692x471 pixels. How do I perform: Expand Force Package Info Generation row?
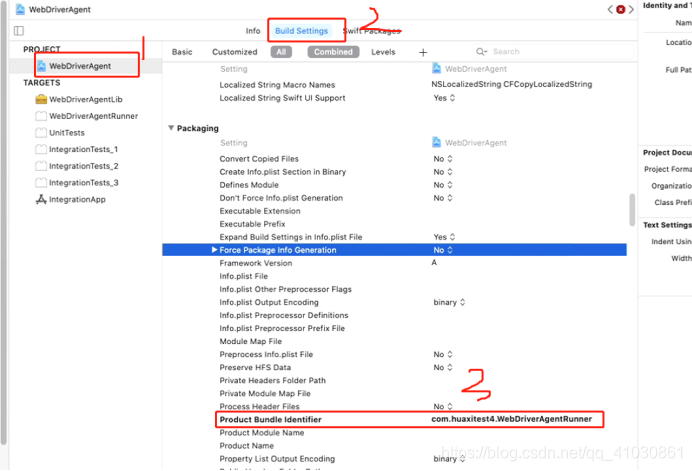214,250
